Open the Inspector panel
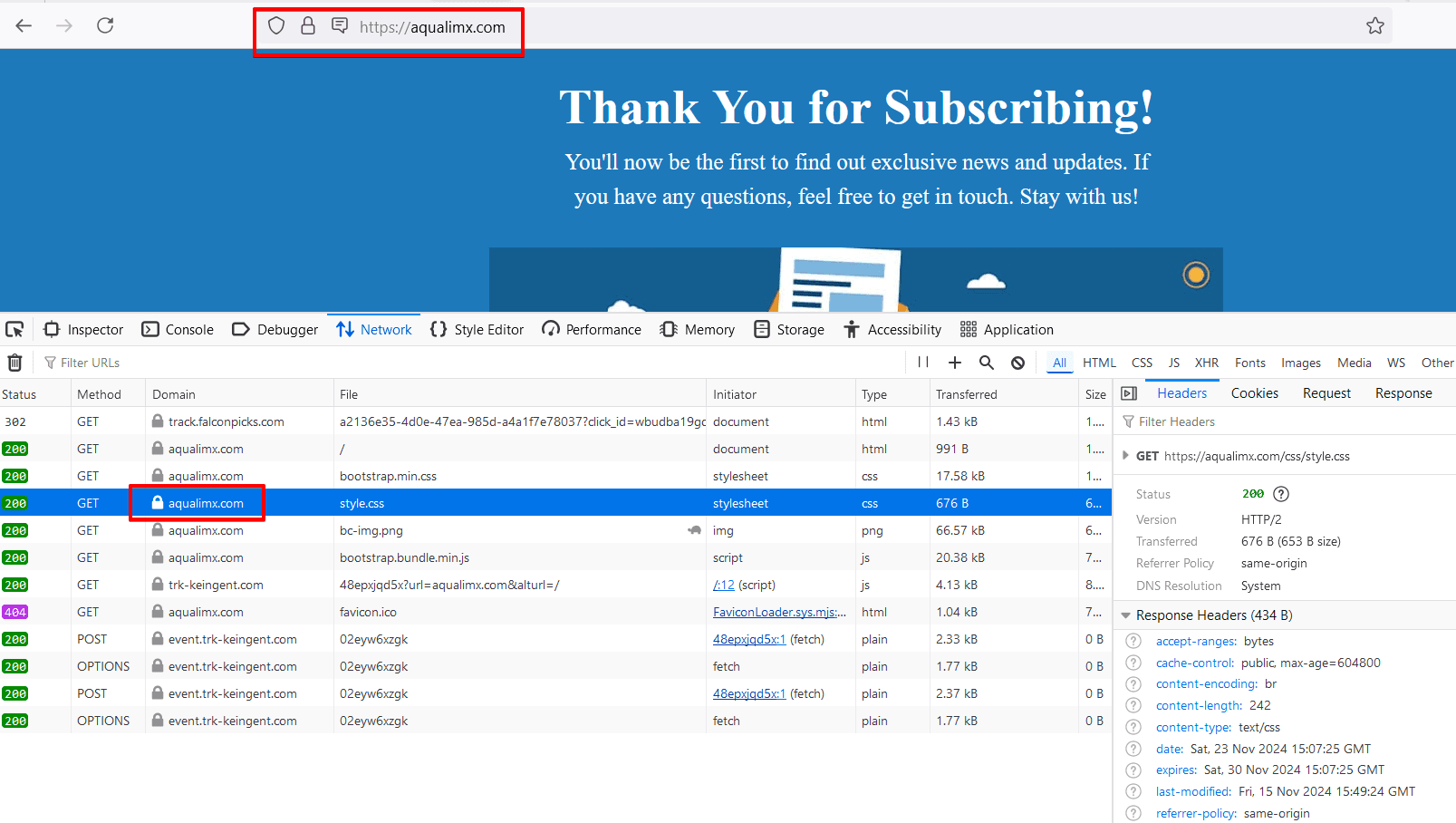 [83, 329]
